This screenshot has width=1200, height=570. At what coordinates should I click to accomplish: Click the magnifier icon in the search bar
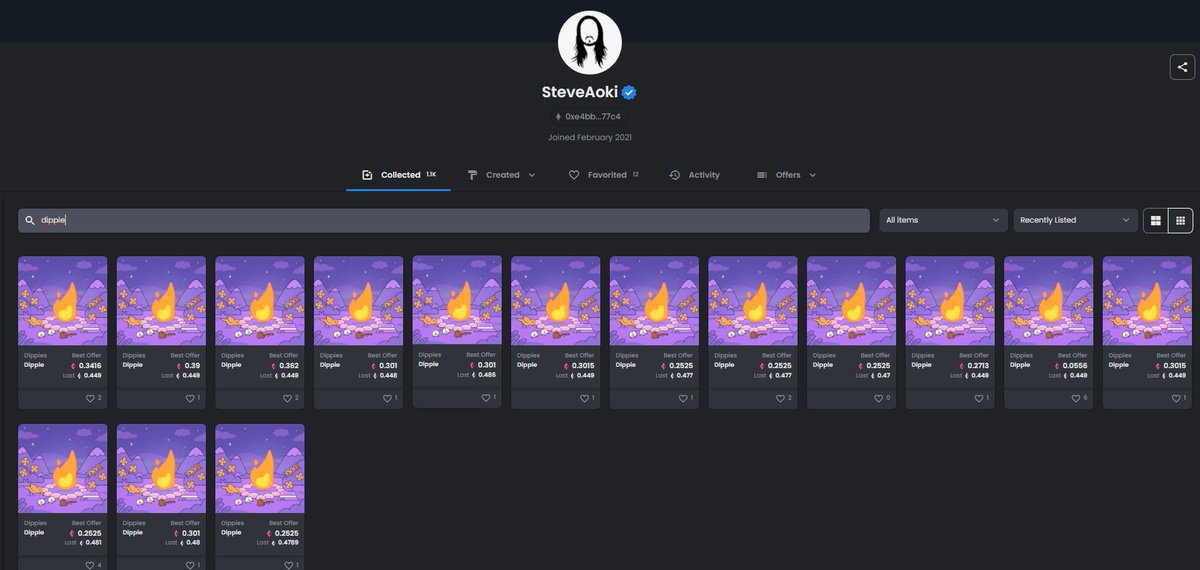pos(31,220)
